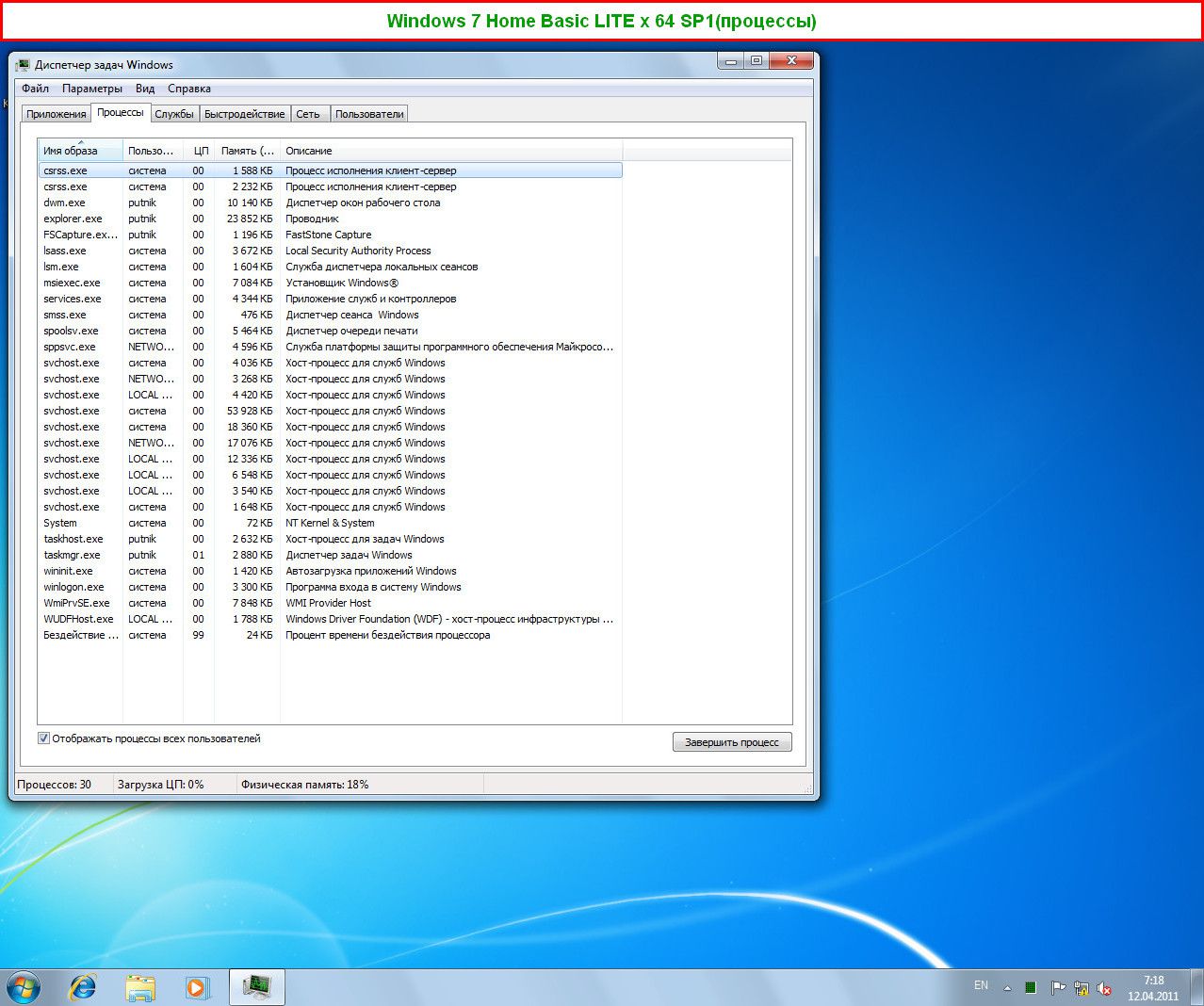Select the explorer.exe process
Screen dimensions: 1204x1006
[x=330, y=219]
